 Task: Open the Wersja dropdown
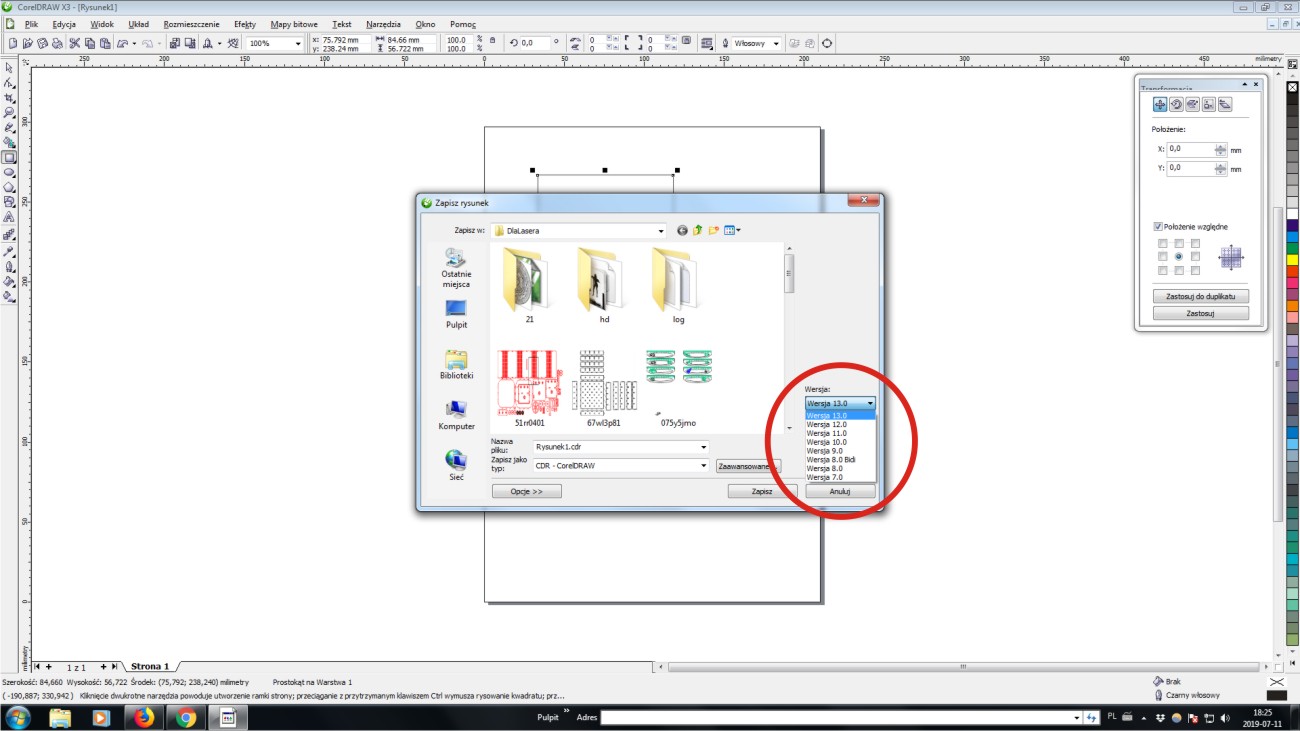(x=840, y=403)
